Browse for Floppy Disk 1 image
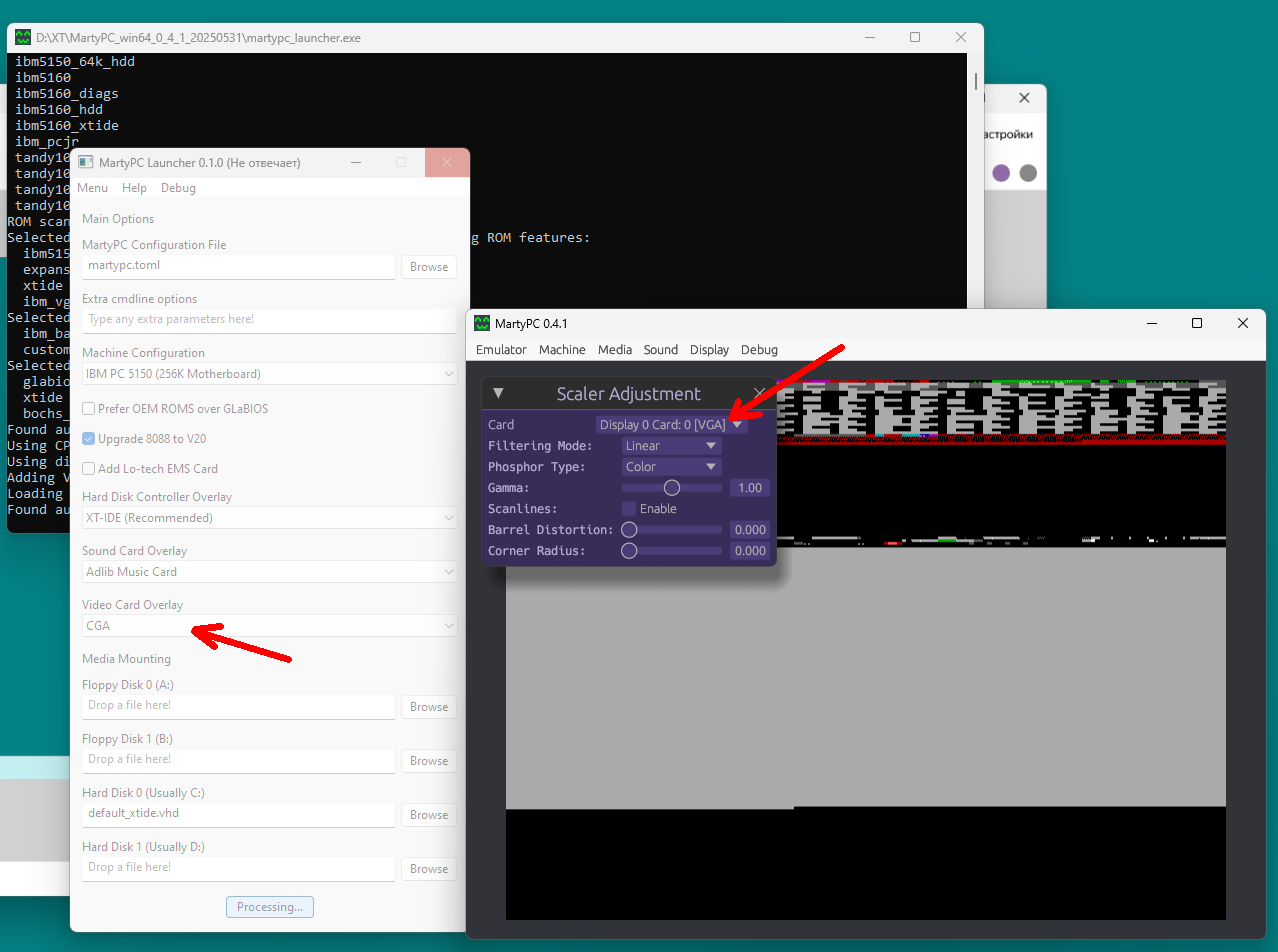 click(429, 761)
